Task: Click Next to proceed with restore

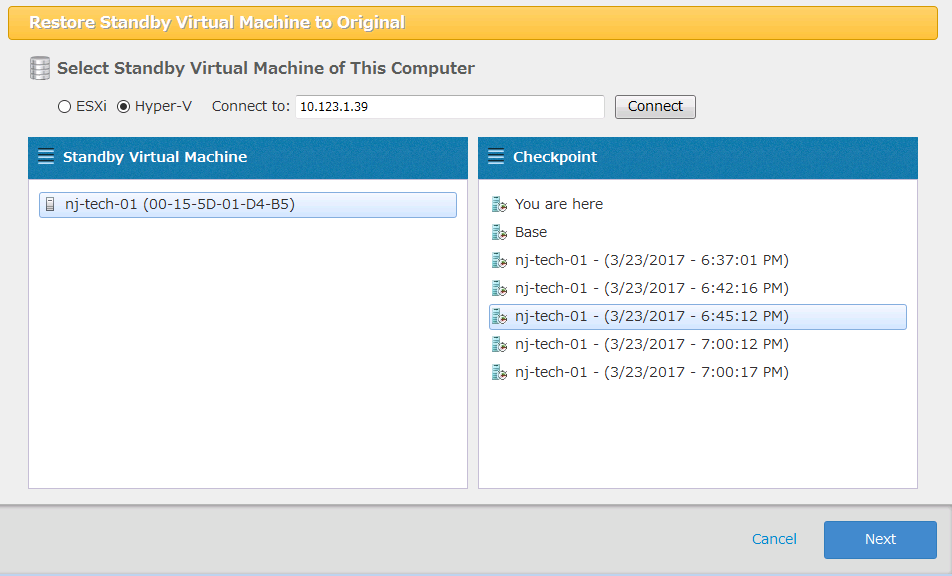Action: (x=880, y=539)
